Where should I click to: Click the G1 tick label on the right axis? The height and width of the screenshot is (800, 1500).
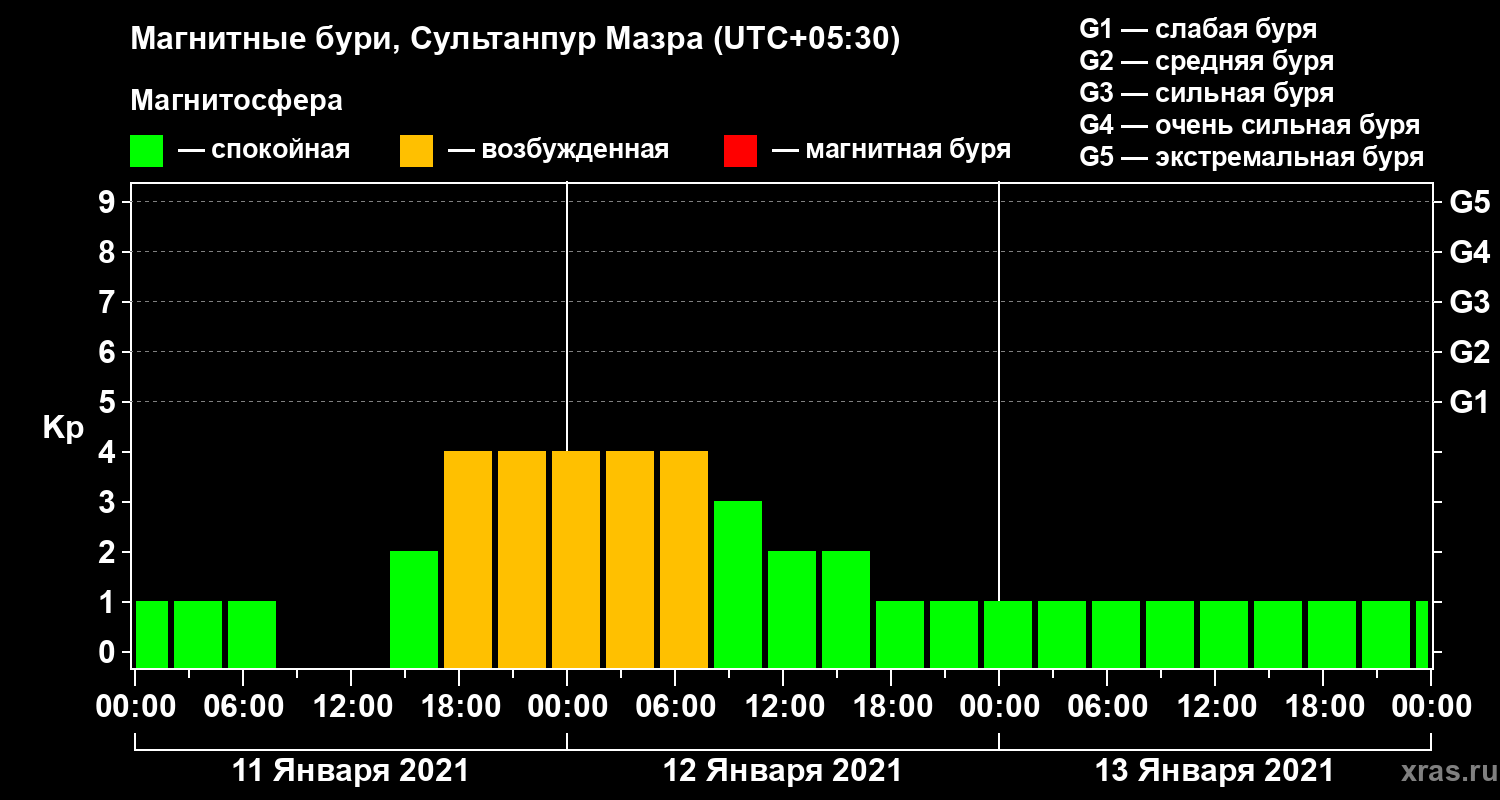coord(1469,402)
